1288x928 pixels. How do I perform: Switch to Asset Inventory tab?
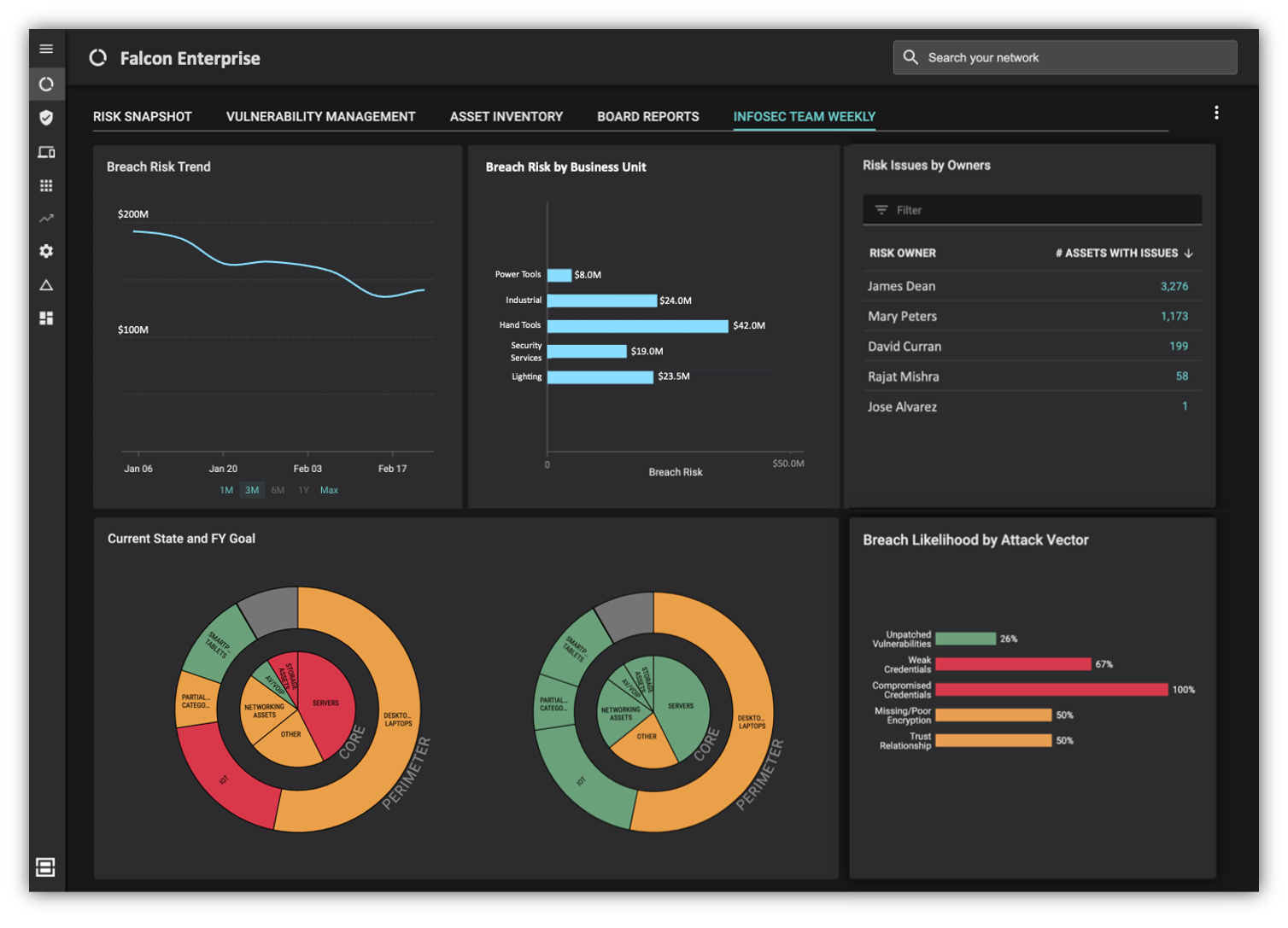506,116
